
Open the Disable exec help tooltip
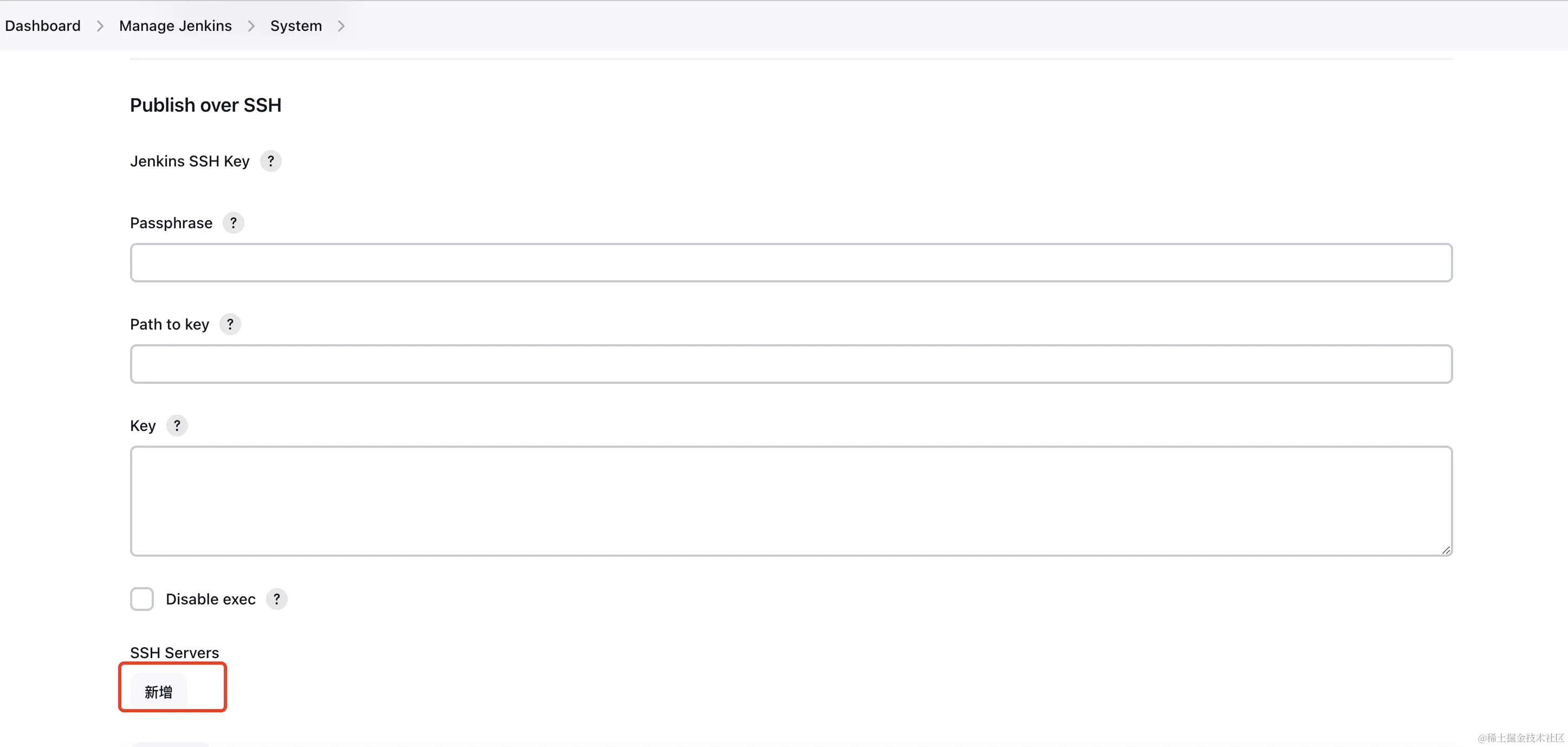click(x=276, y=599)
